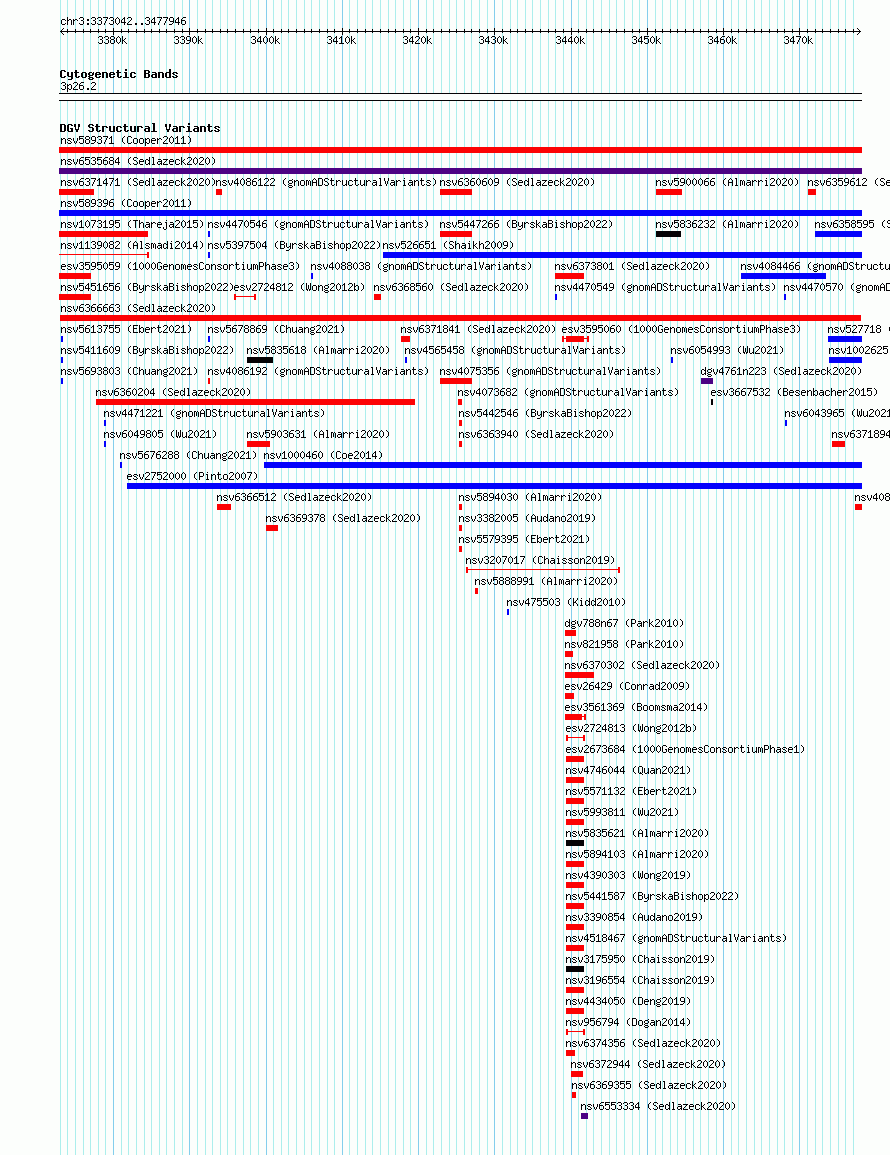Click nsv6371841 (Sedlazeck2020) label

(x=478, y=329)
